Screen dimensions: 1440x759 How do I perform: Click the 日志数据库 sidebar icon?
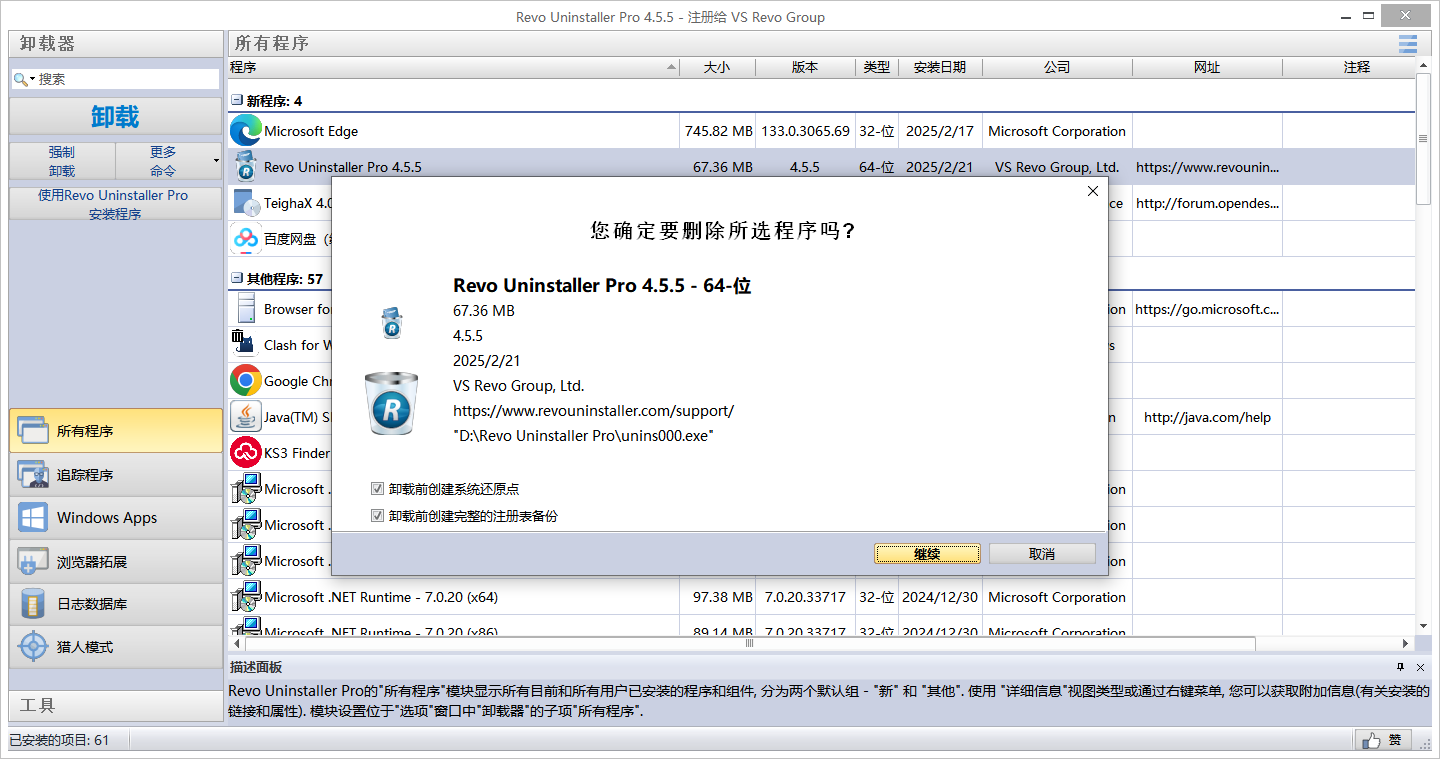click(x=33, y=604)
